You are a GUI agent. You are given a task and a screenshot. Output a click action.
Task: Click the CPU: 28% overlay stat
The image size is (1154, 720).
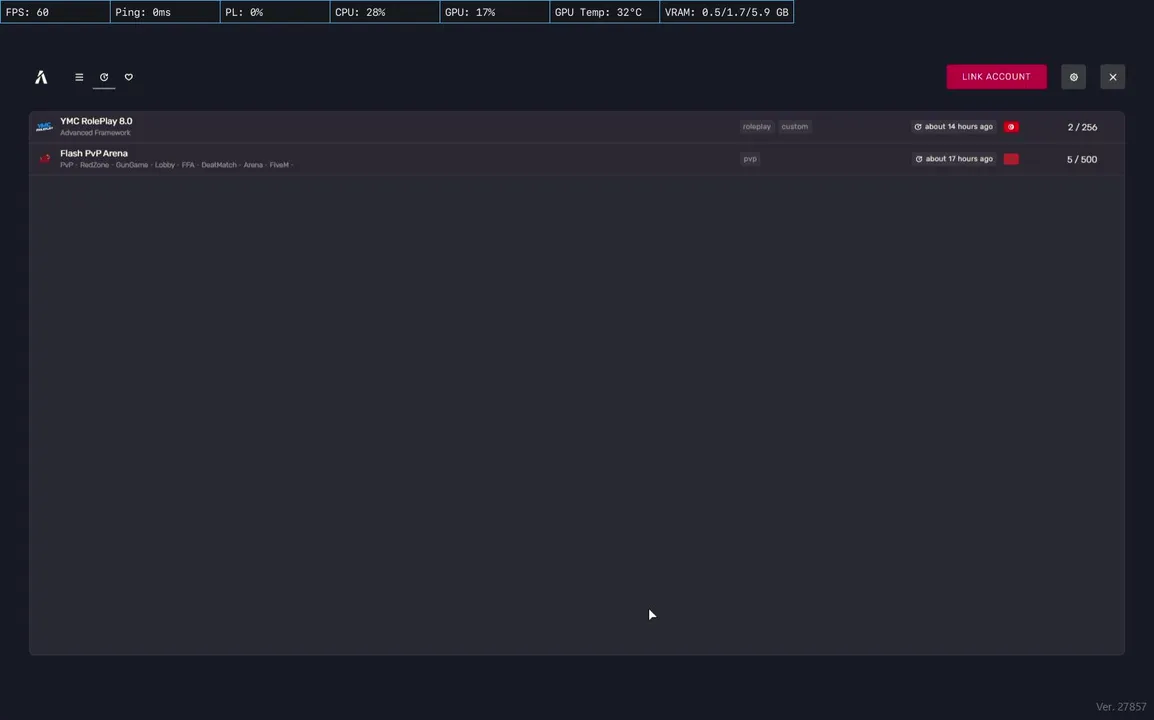(x=385, y=12)
